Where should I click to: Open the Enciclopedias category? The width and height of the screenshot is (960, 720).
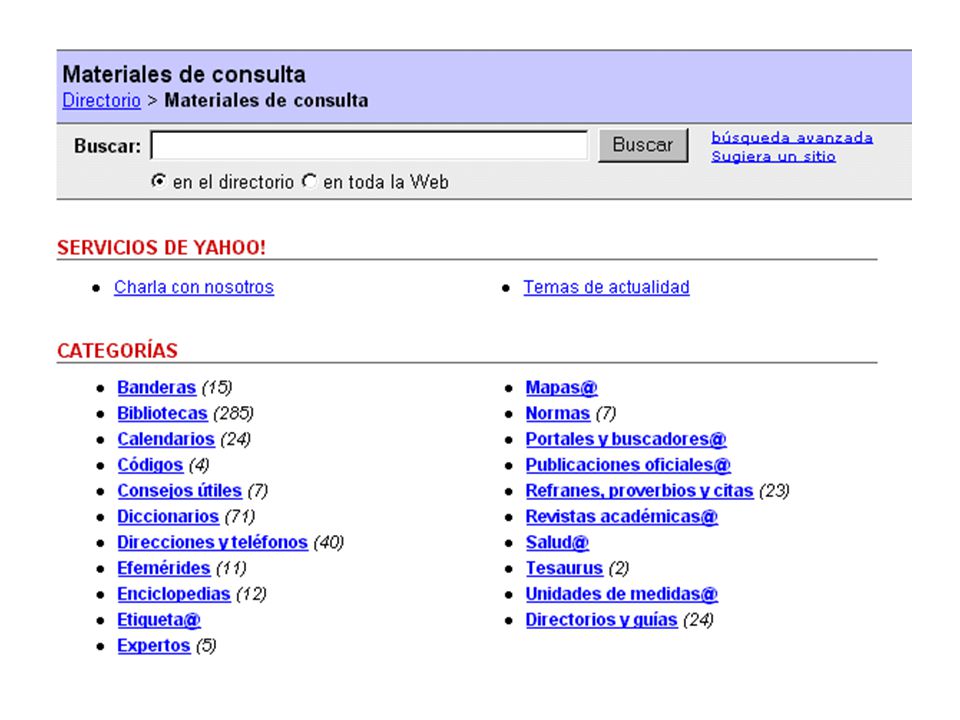click(x=174, y=594)
